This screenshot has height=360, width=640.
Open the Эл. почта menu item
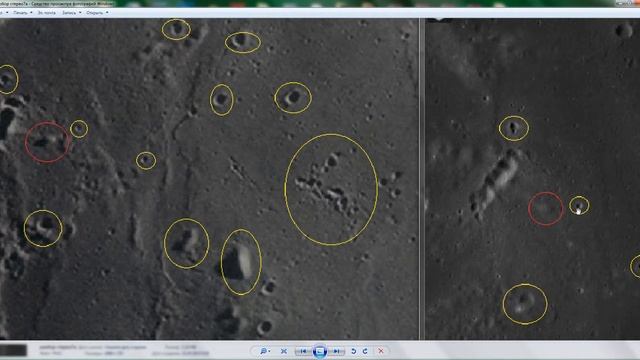[x=47, y=13]
